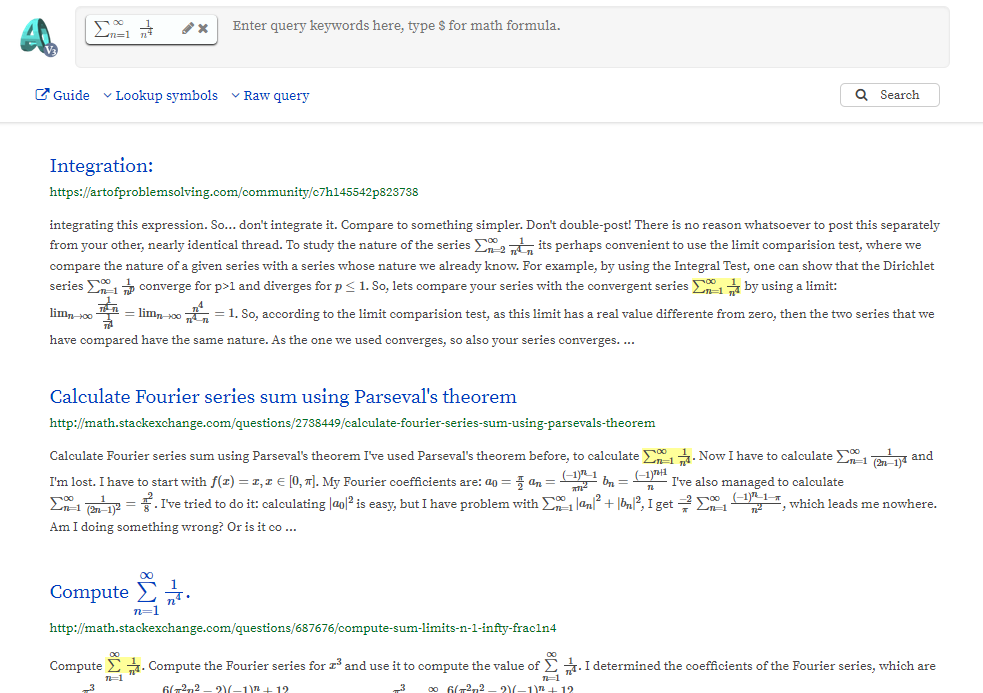983x693 pixels.
Task: Open 'Calculate Fourier series sum using Parseval's theorem'
Action: click(283, 397)
